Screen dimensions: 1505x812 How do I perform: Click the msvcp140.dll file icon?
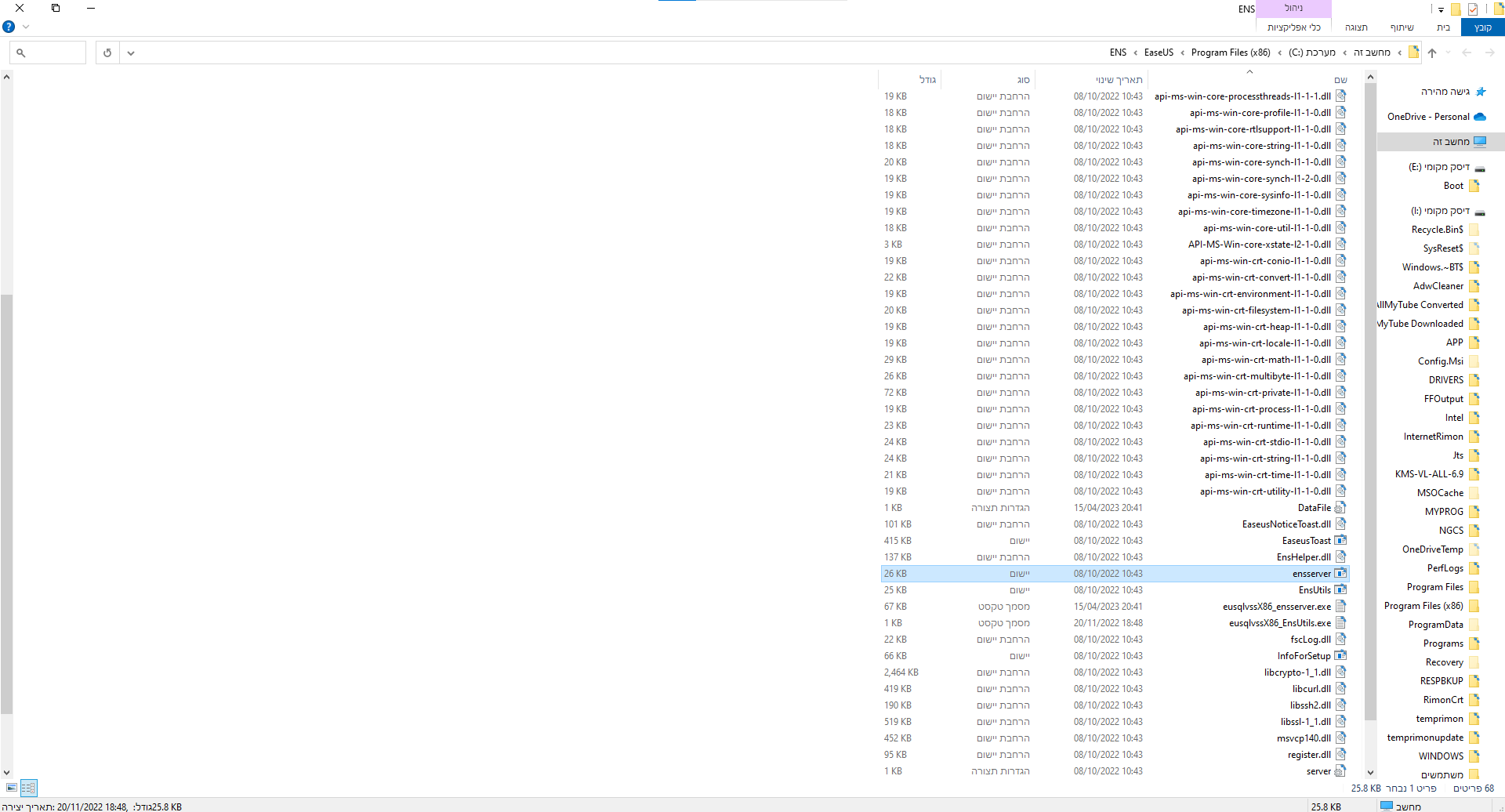point(1340,738)
